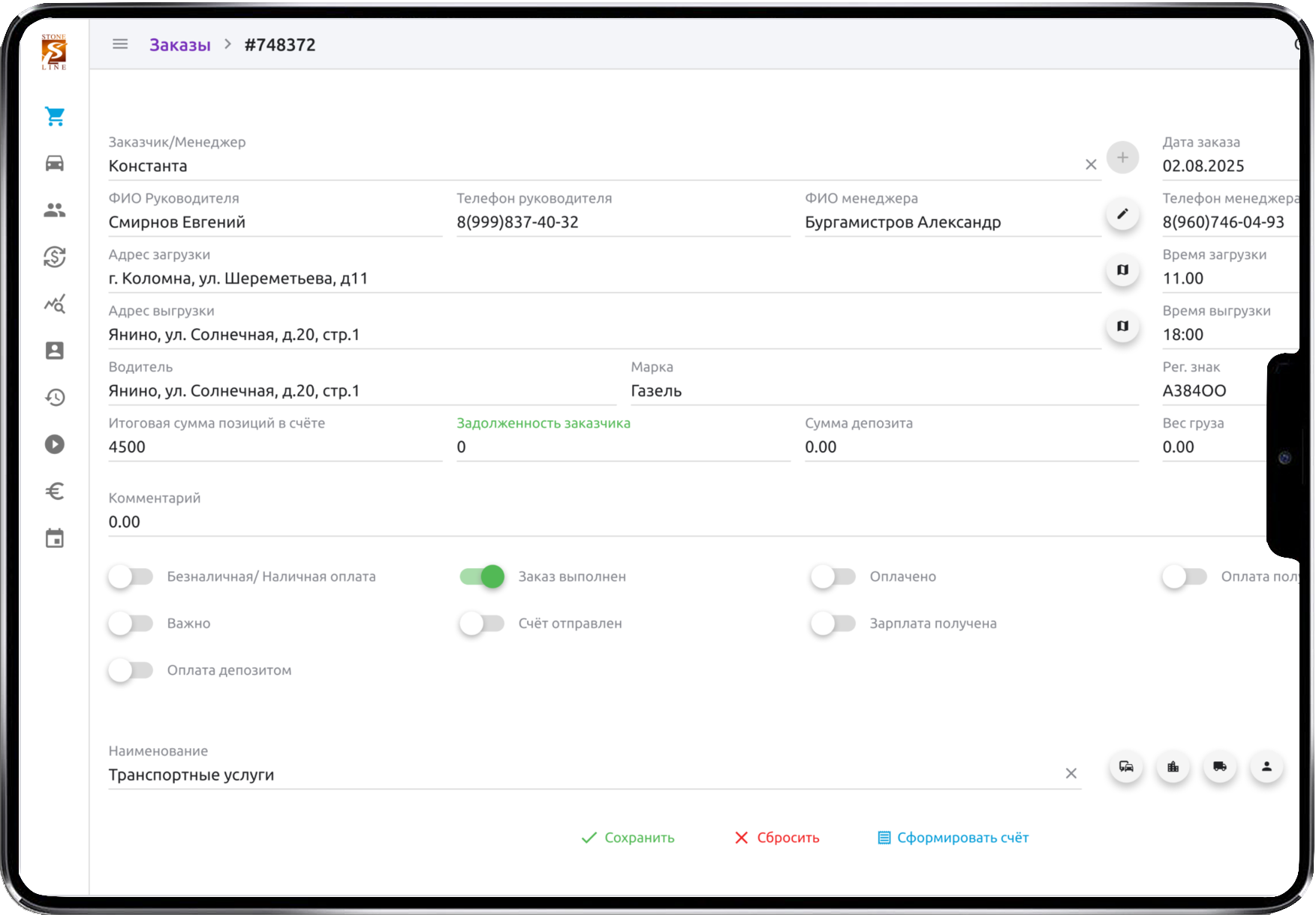Open the shopping cart orders section

coord(55,116)
